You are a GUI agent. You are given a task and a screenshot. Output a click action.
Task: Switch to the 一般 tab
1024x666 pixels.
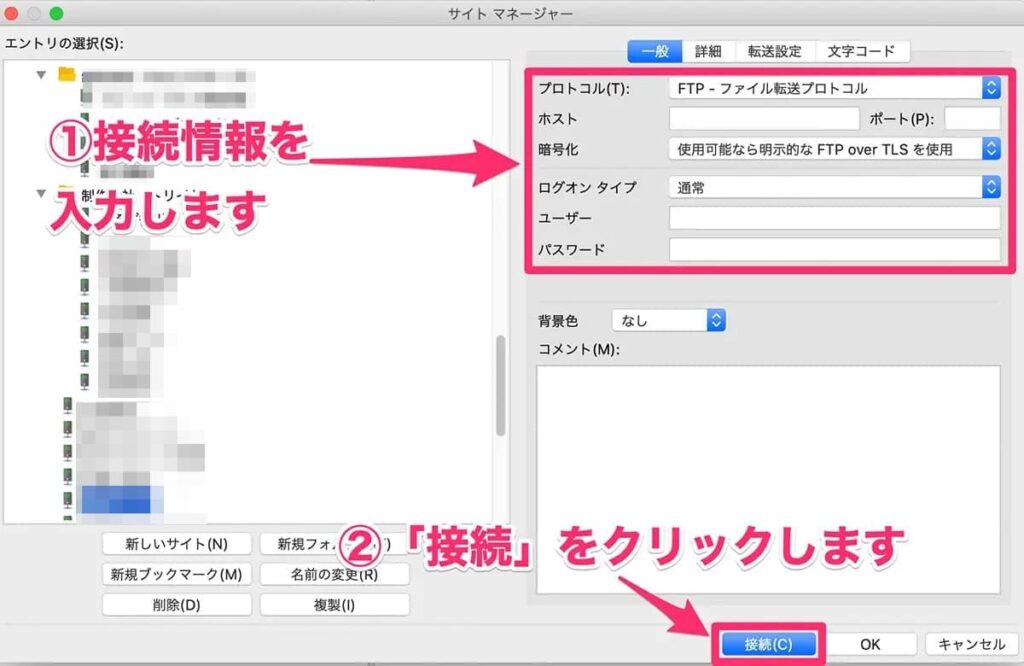click(x=655, y=51)
